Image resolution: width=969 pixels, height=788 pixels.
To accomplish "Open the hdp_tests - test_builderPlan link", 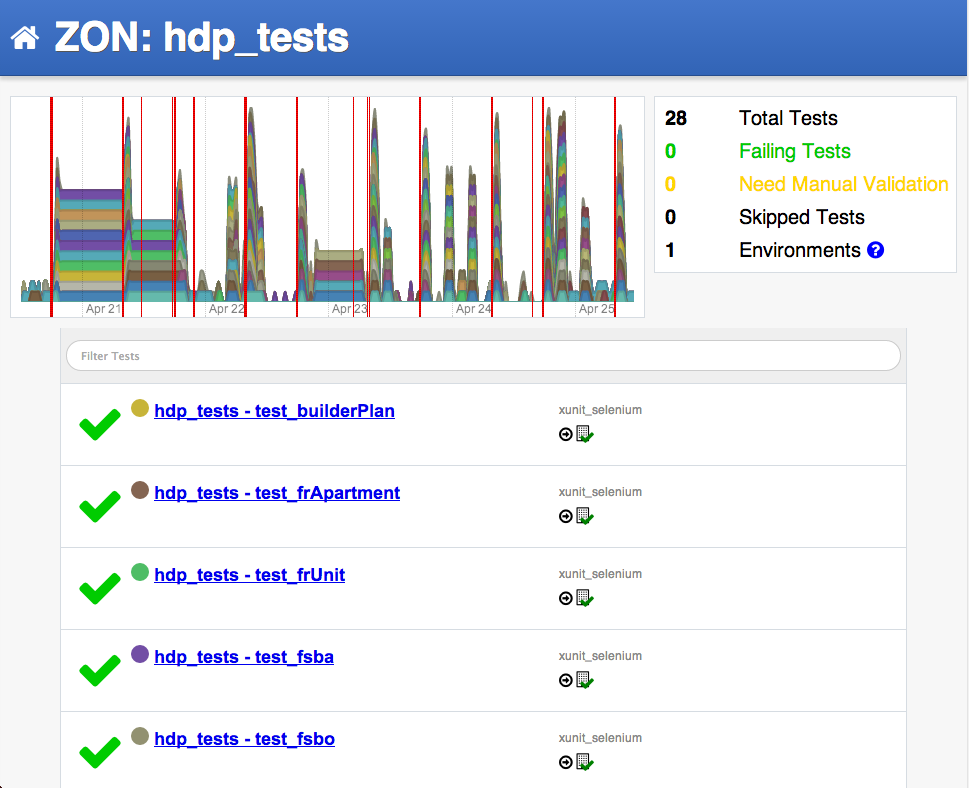I will click(274, 411).
